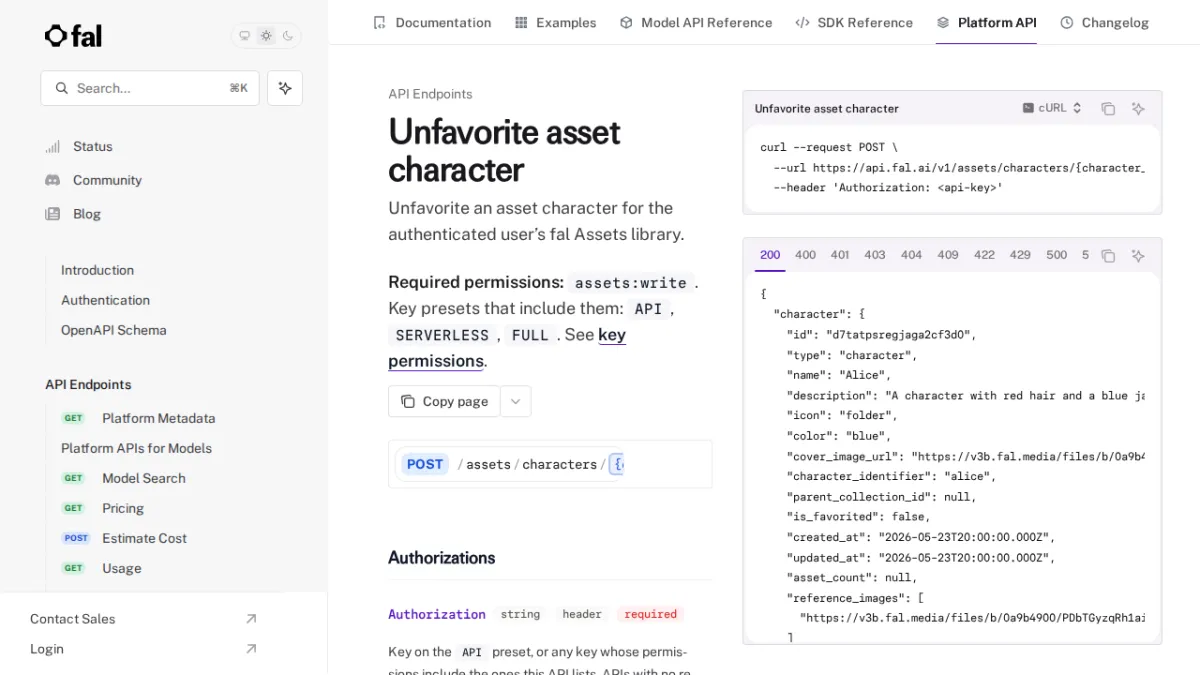Open the Model Search endpoint page
Image resolution: width=1200 pixels, height=675 pixels.
[144, 478]
